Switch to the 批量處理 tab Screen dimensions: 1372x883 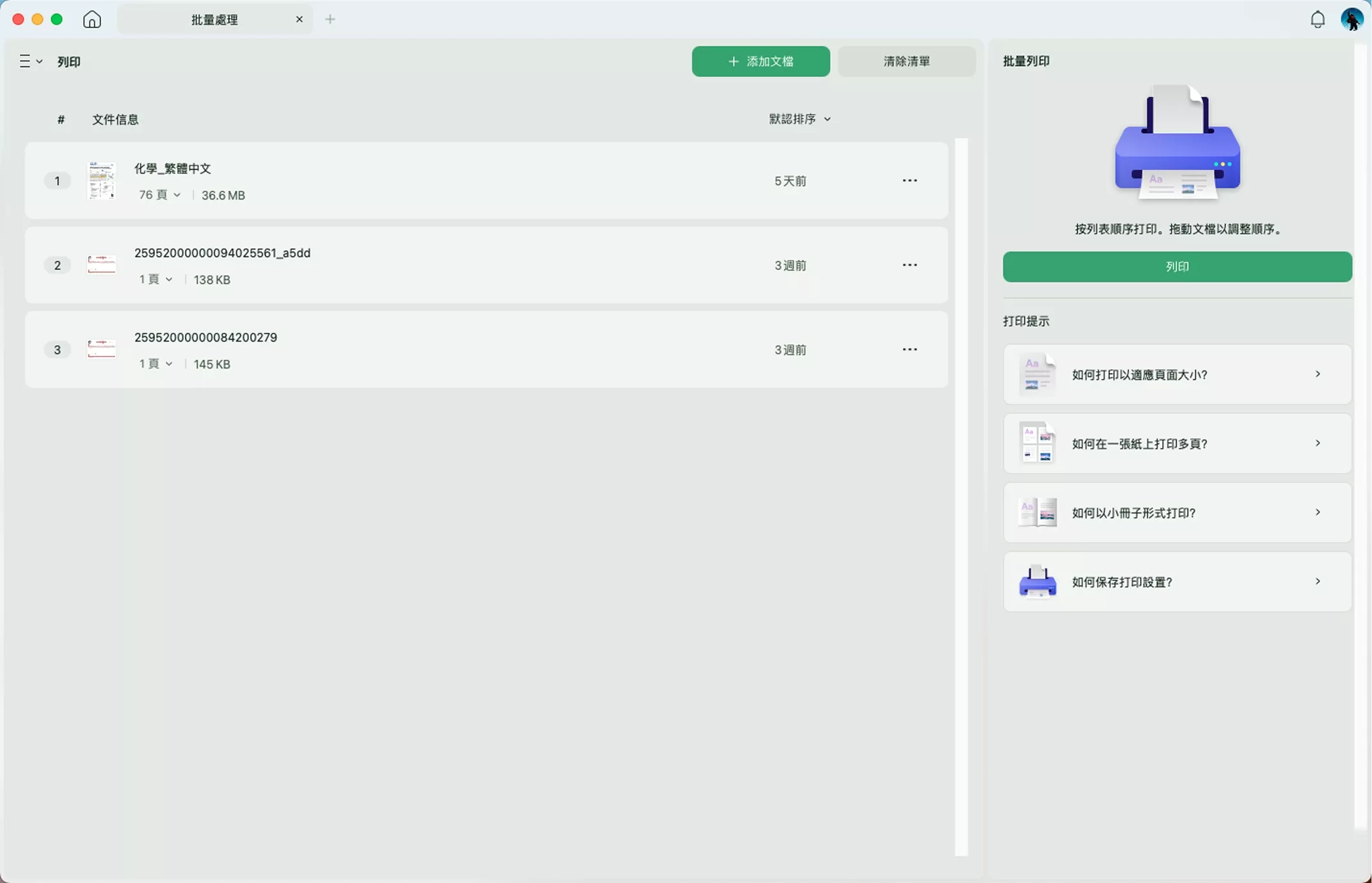pyautogui.click(x=214, y=20)
